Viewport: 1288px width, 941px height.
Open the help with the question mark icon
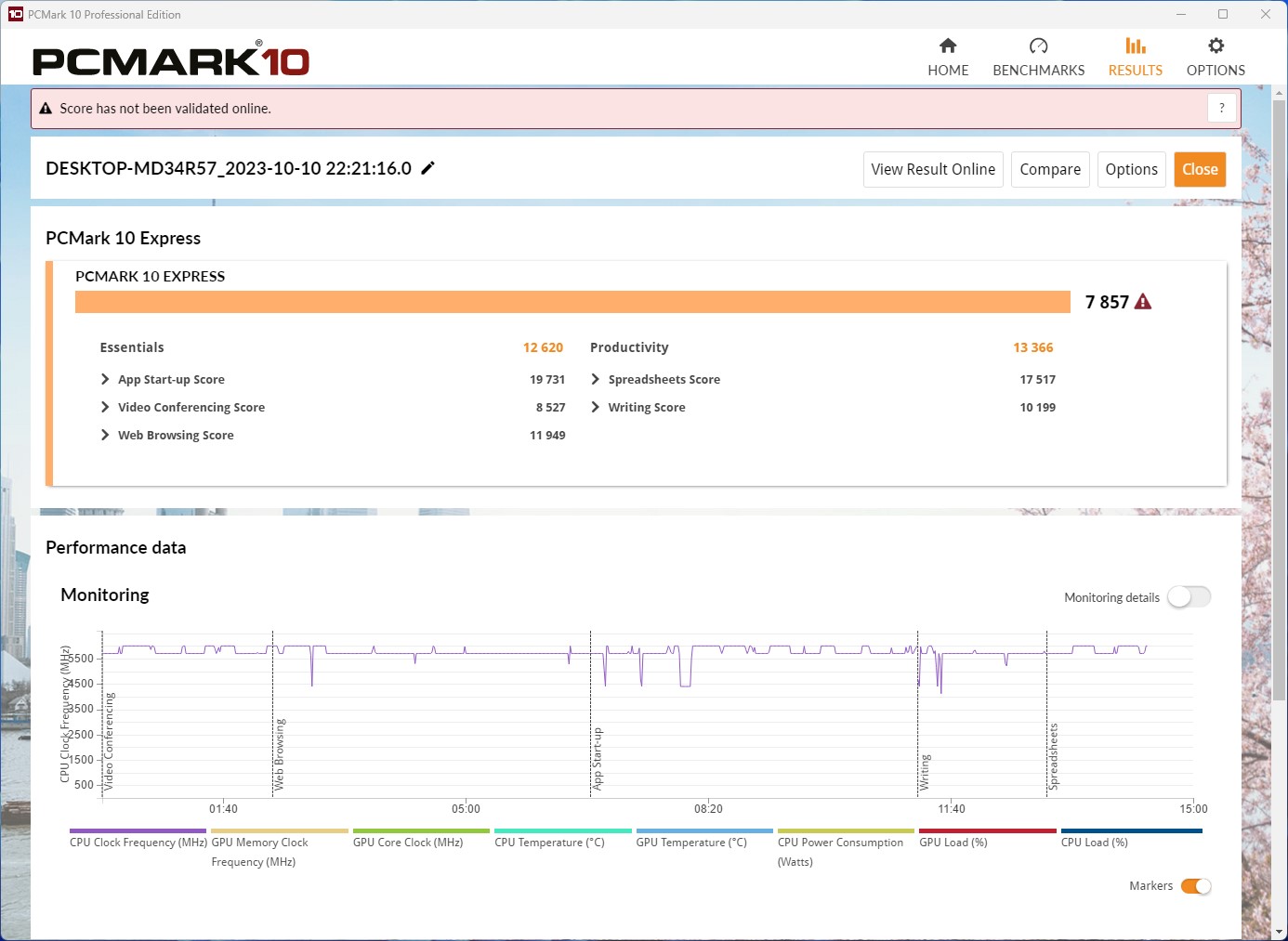pos(1222,108)
